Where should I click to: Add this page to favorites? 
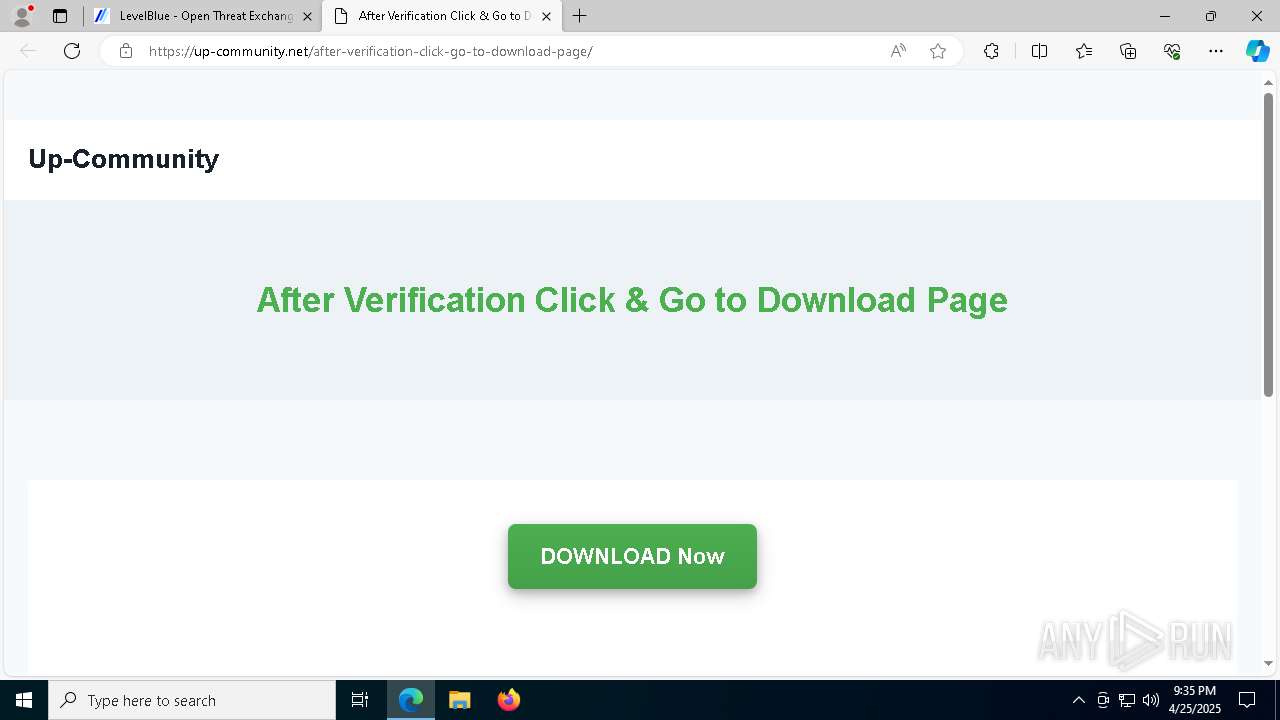click(938, 51)
